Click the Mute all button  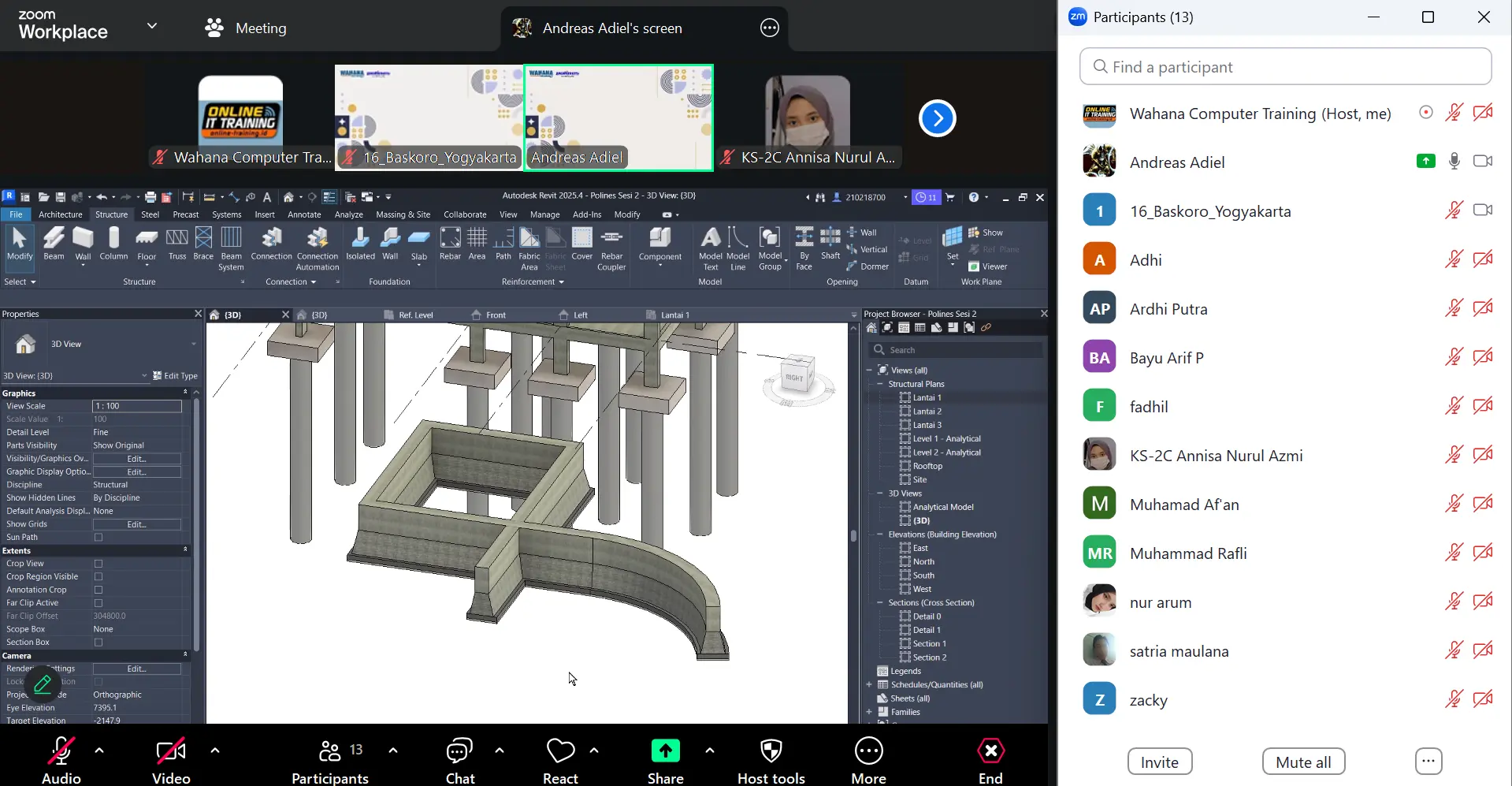(x=1303, y=762)
